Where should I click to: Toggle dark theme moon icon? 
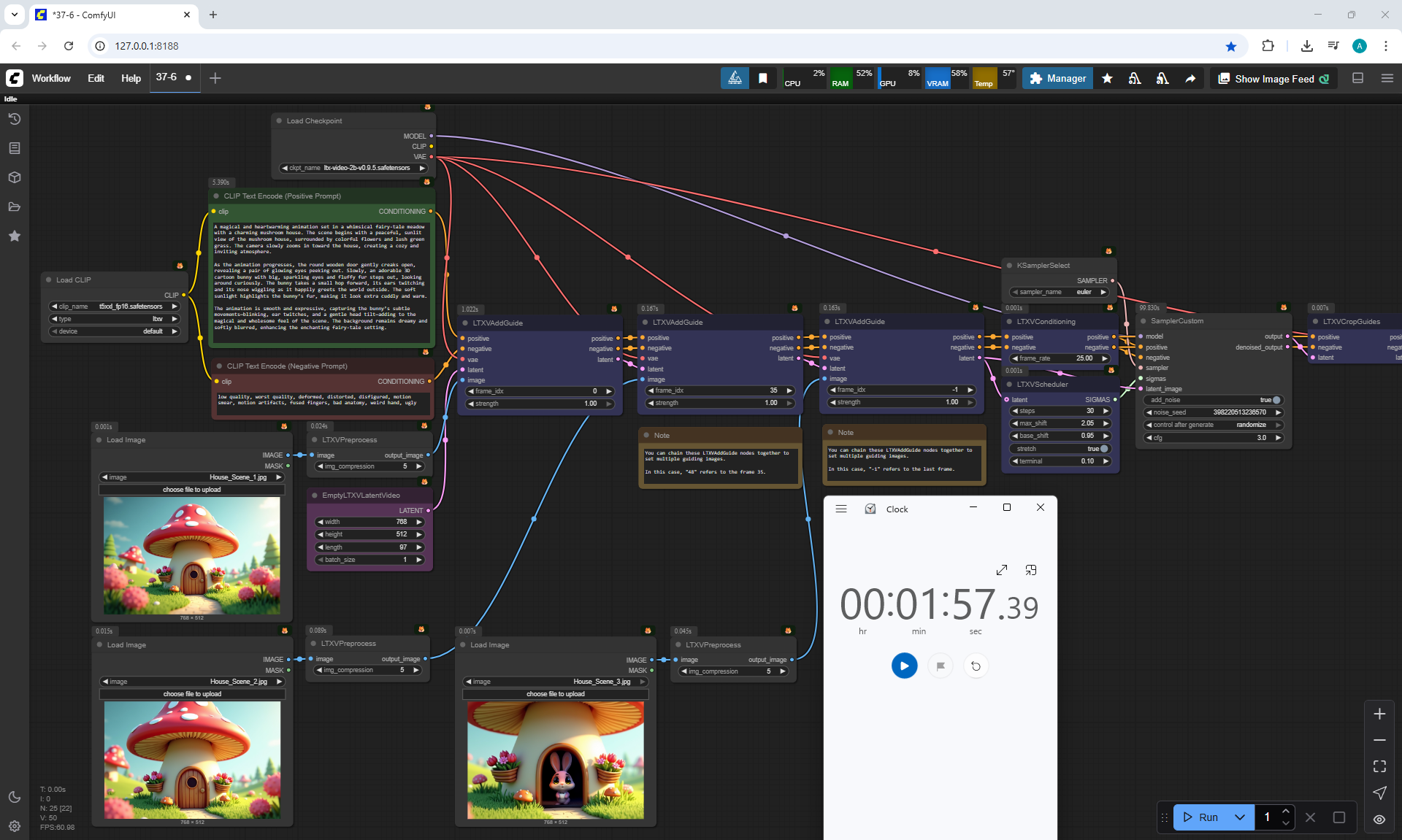[x=14, y=797]
